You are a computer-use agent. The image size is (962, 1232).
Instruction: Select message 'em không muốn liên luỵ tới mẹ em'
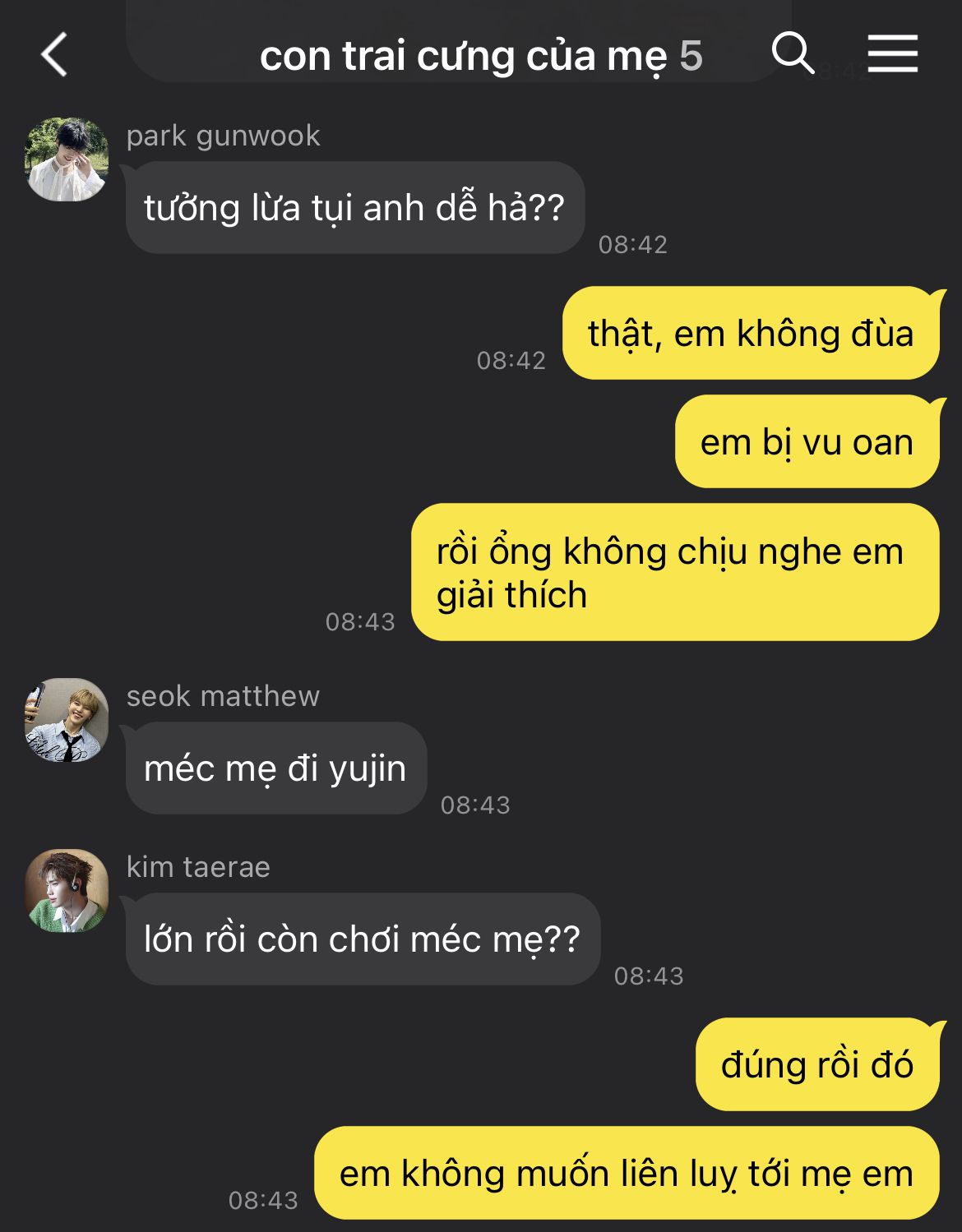click(x=627, y=1173)
